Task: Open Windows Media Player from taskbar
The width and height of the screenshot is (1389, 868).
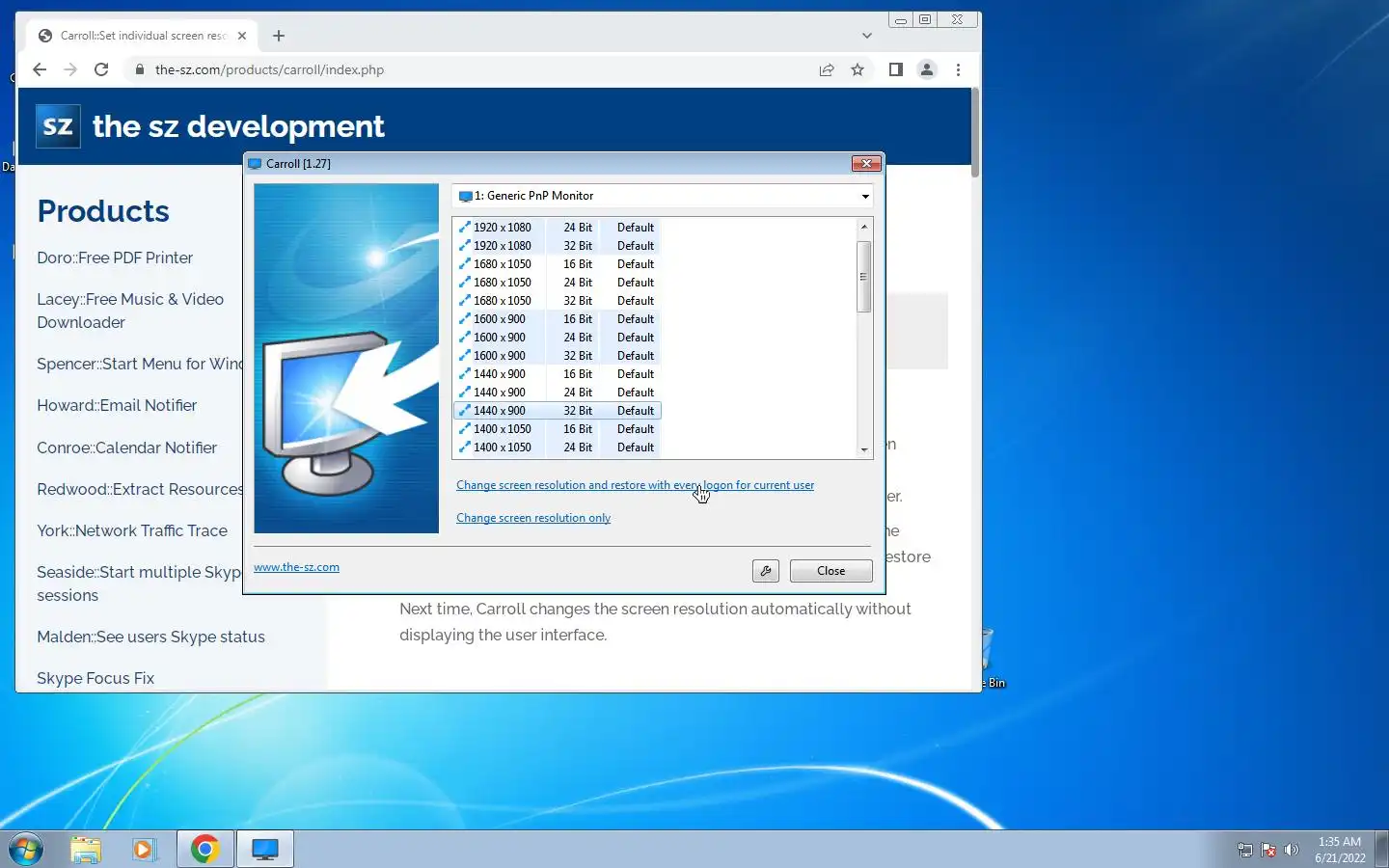Action: click(x=144, y=850)
